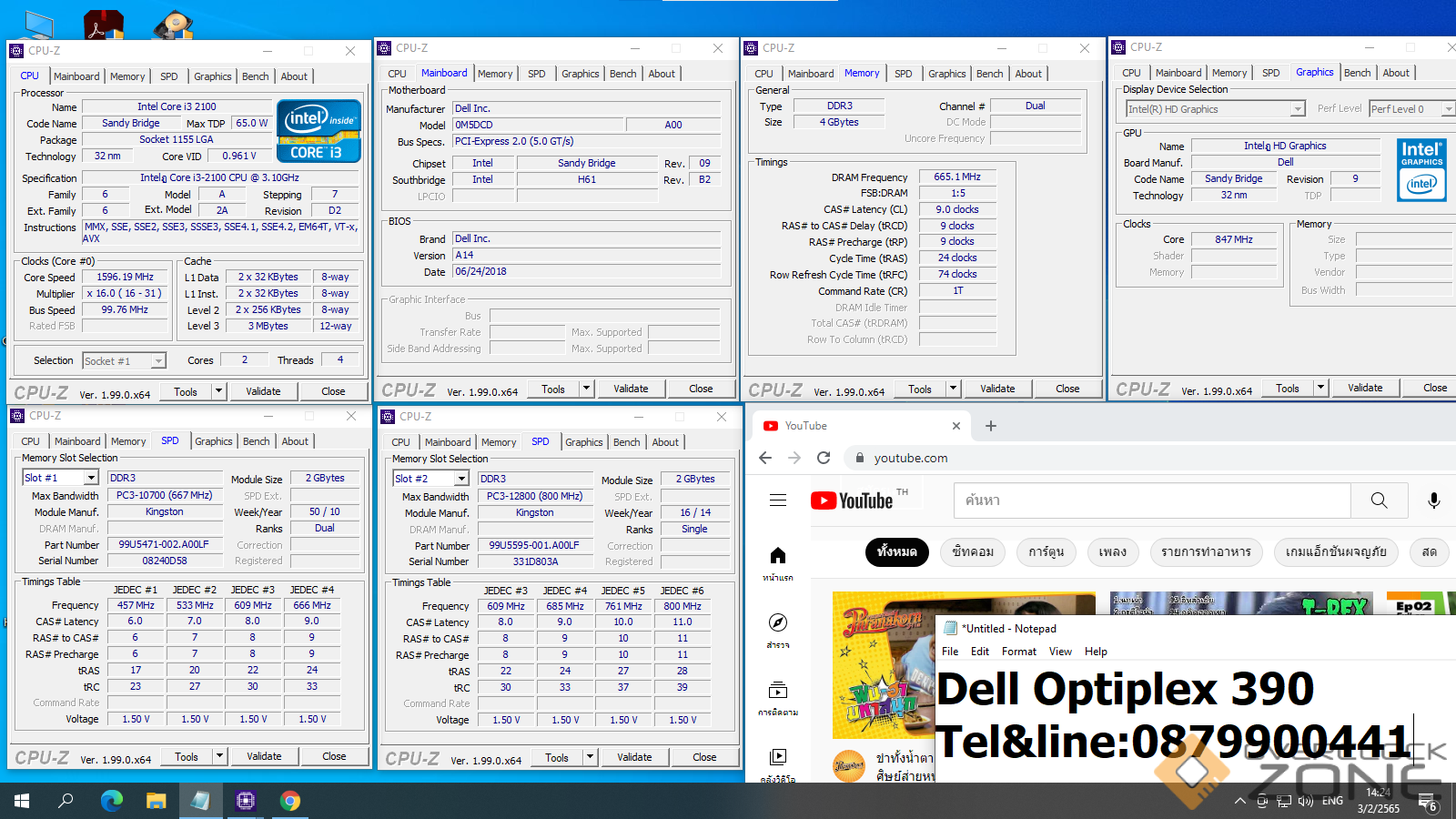Click the YouTube search magnifier button

1380,500
